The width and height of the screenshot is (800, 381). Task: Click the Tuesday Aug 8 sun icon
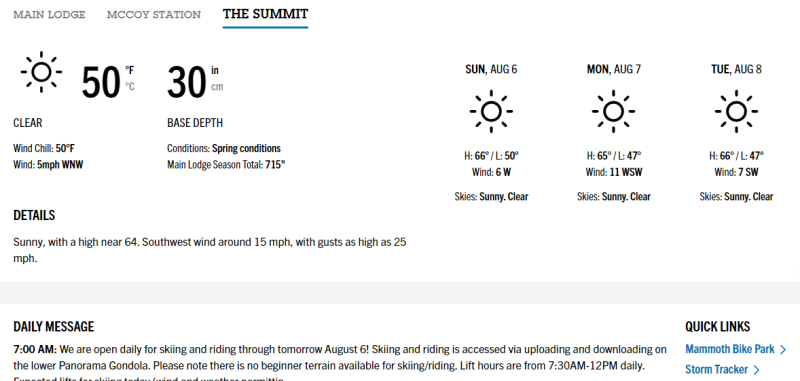[x=736, y=111]
